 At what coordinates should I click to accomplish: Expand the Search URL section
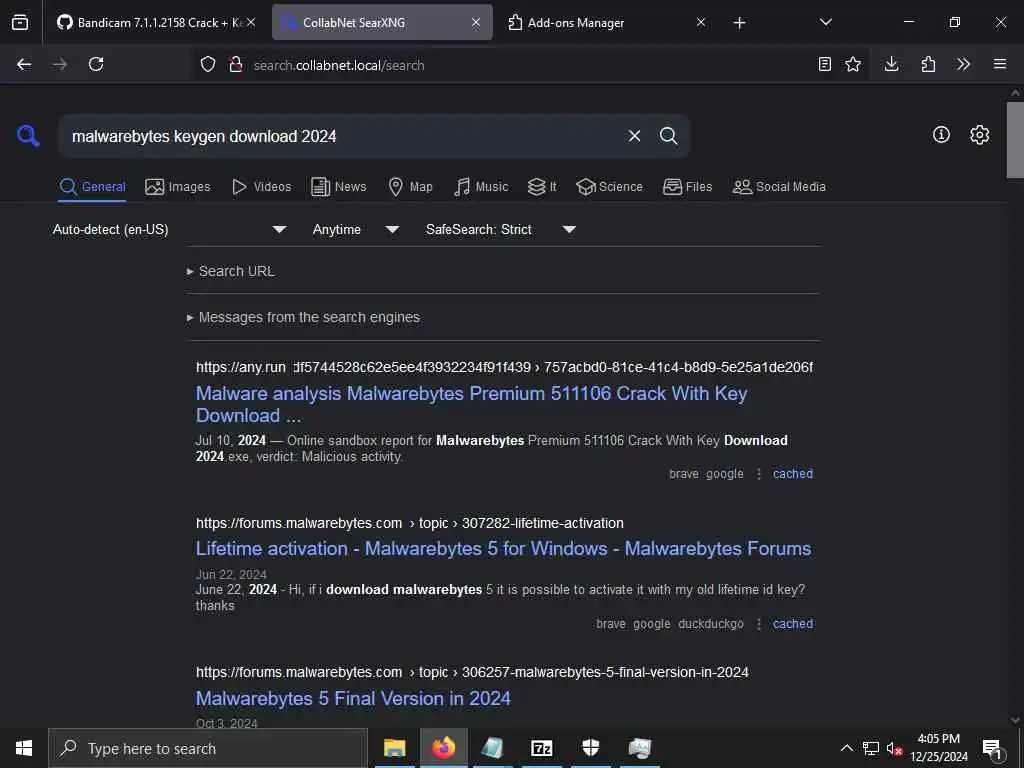pos(230,271)
